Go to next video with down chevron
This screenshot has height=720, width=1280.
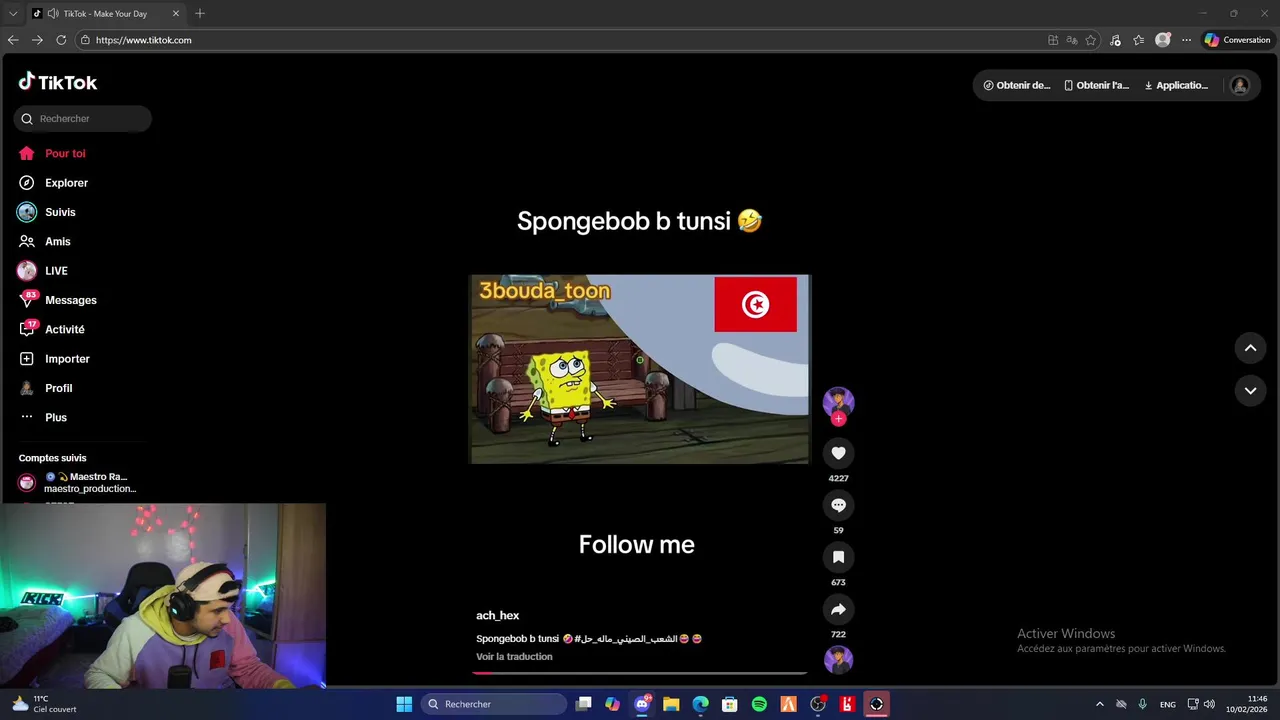[1250, 390]
